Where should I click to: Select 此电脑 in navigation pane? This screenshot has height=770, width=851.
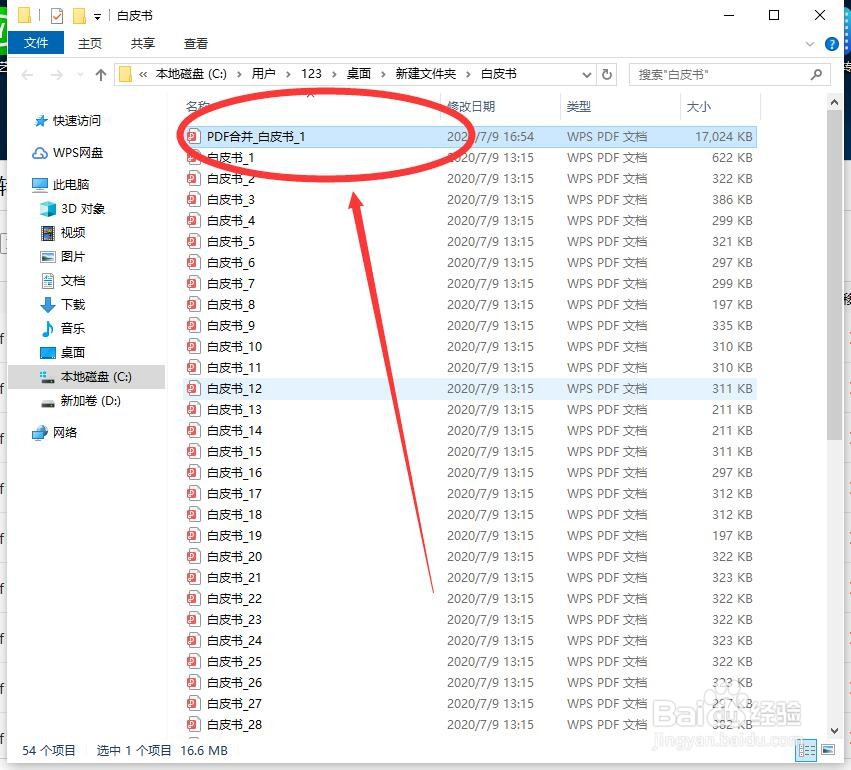tap(60, 184)
